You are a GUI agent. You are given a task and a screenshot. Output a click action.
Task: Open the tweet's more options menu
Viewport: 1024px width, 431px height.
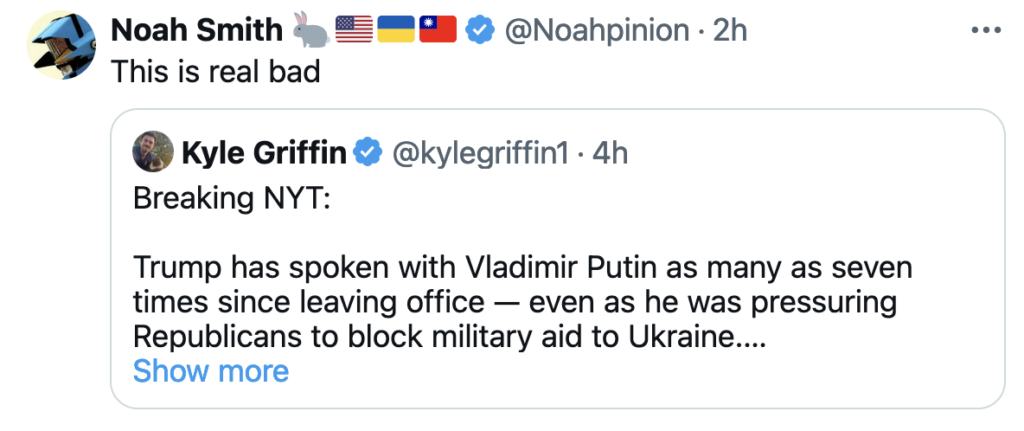coord(986,29)
